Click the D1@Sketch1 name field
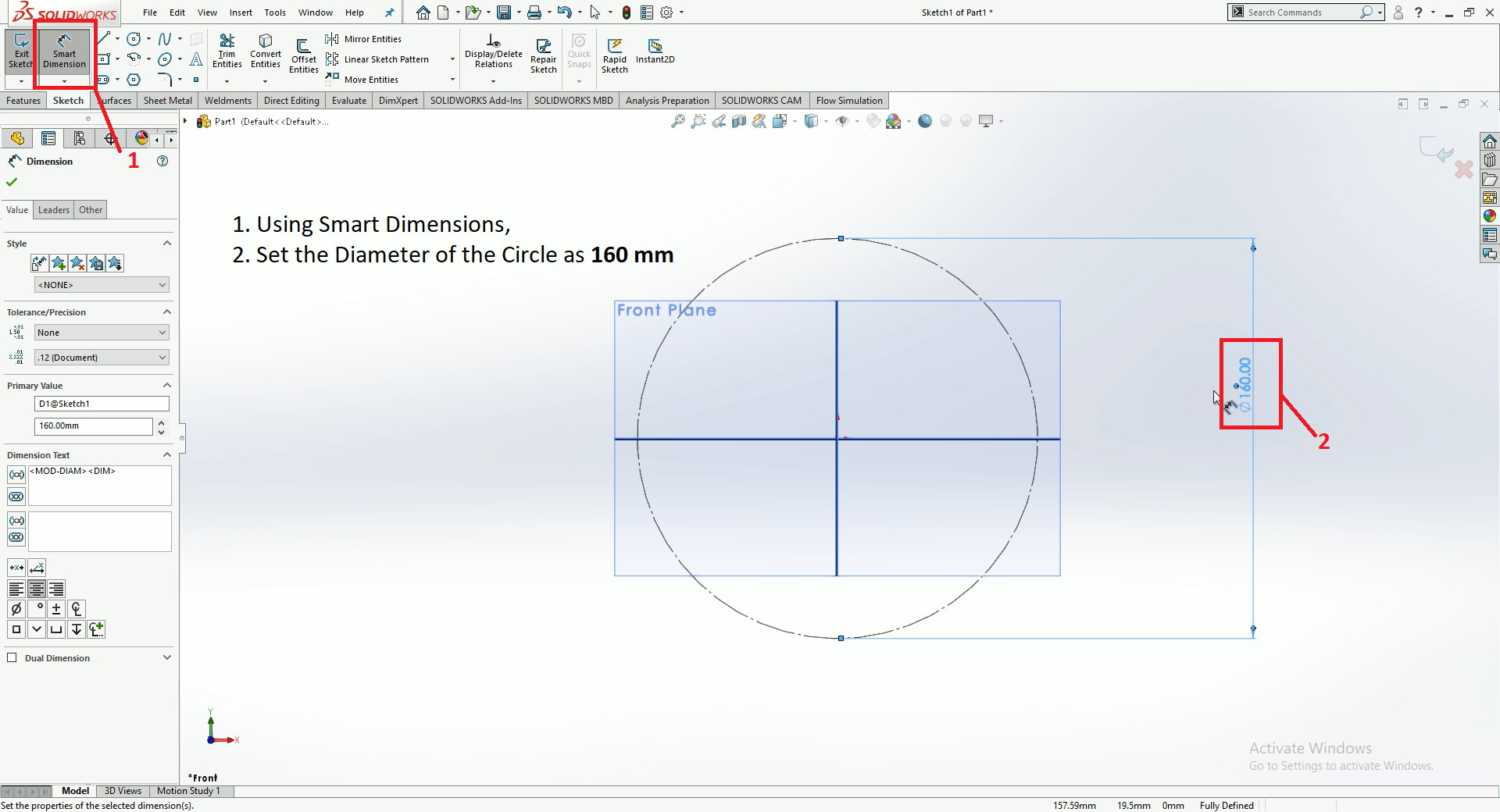 pos(102,404)
